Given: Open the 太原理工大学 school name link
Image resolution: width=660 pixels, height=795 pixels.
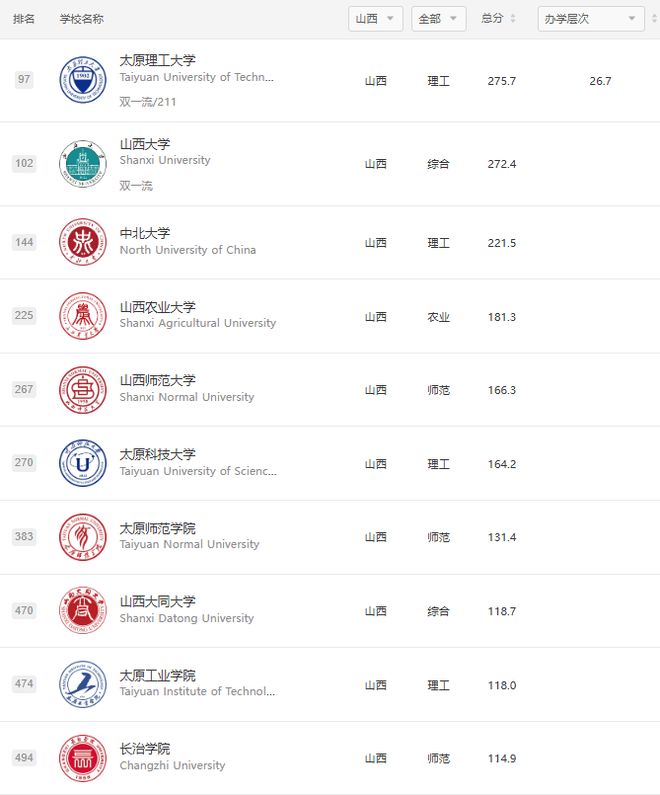Looking at the screenshot, I should 158,60.
